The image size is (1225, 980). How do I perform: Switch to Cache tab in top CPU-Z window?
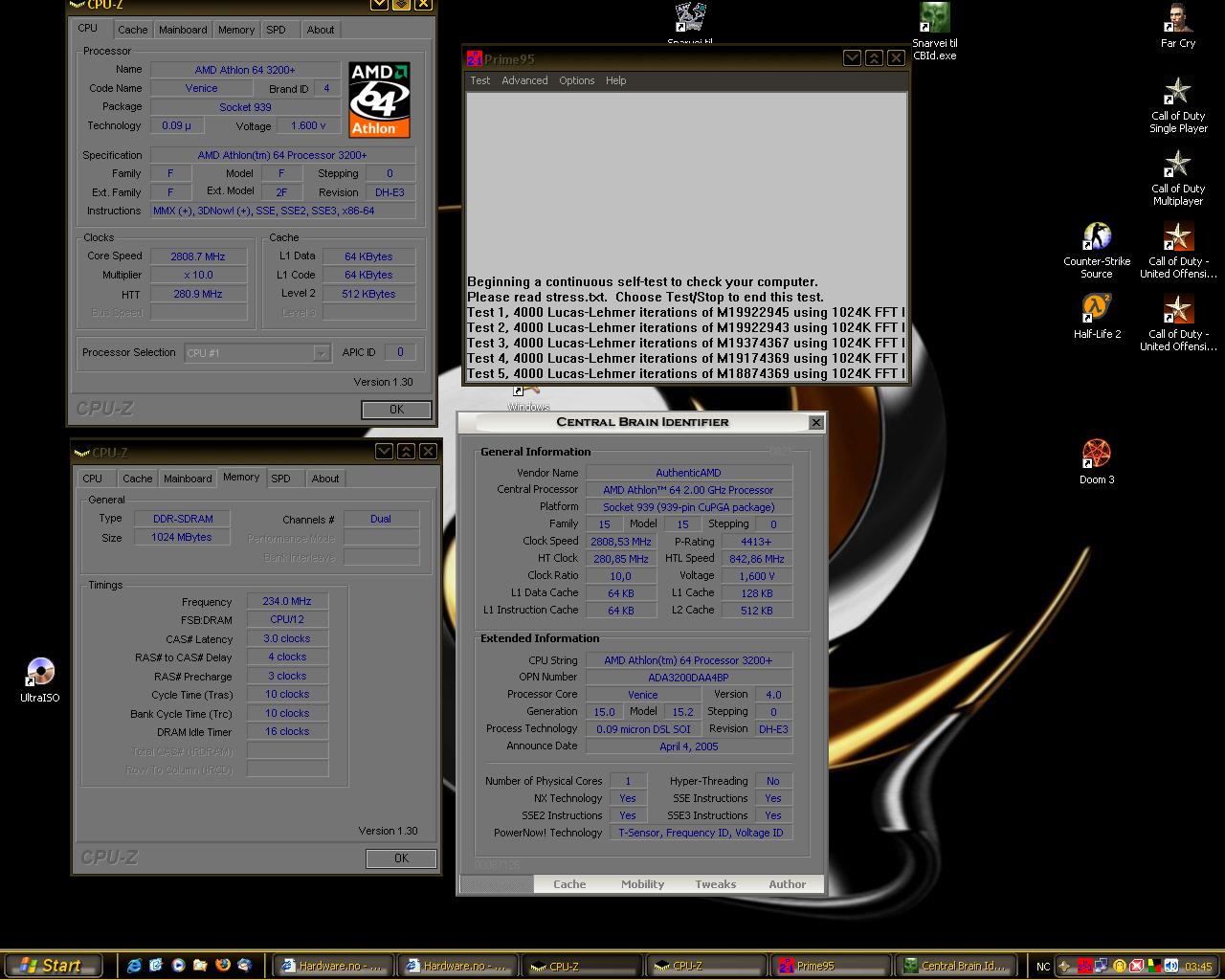click(132, 30)
